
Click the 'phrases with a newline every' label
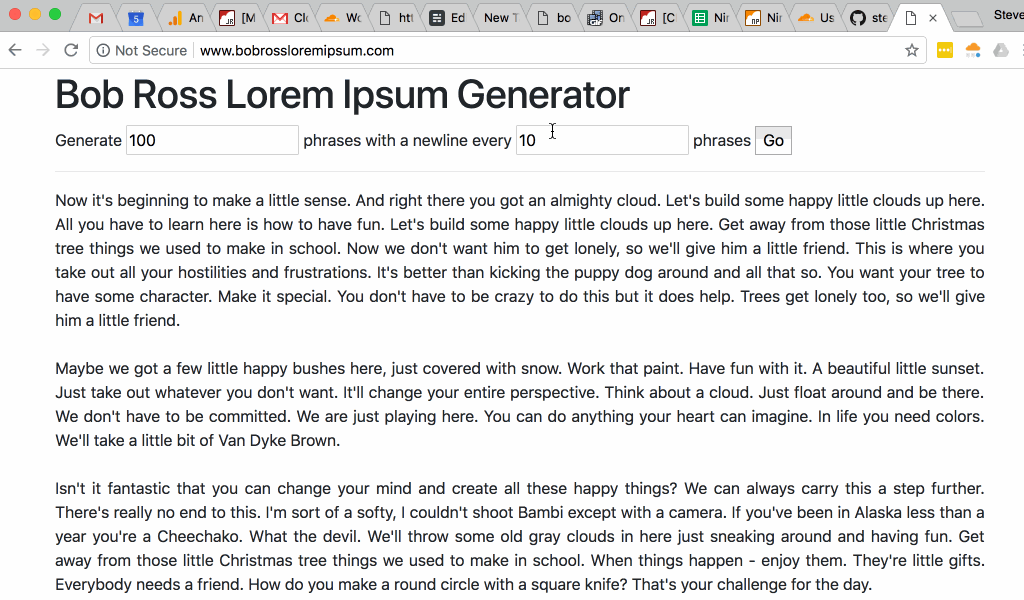pos(407,140)
